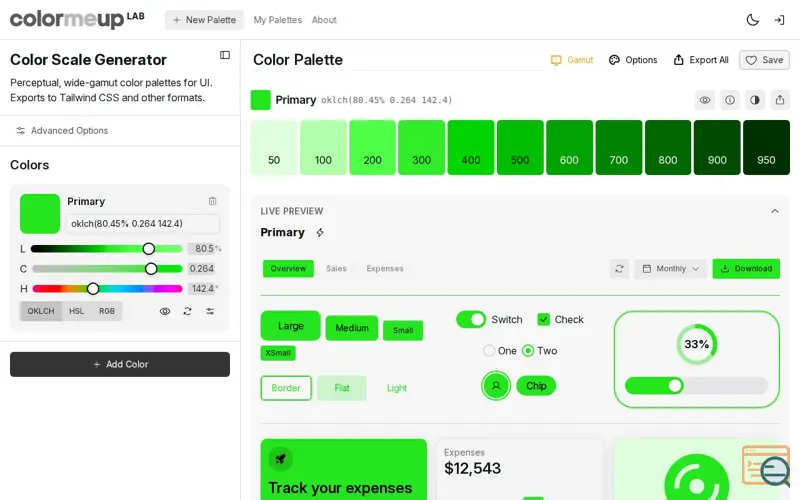Open the About page

point(324,20)
